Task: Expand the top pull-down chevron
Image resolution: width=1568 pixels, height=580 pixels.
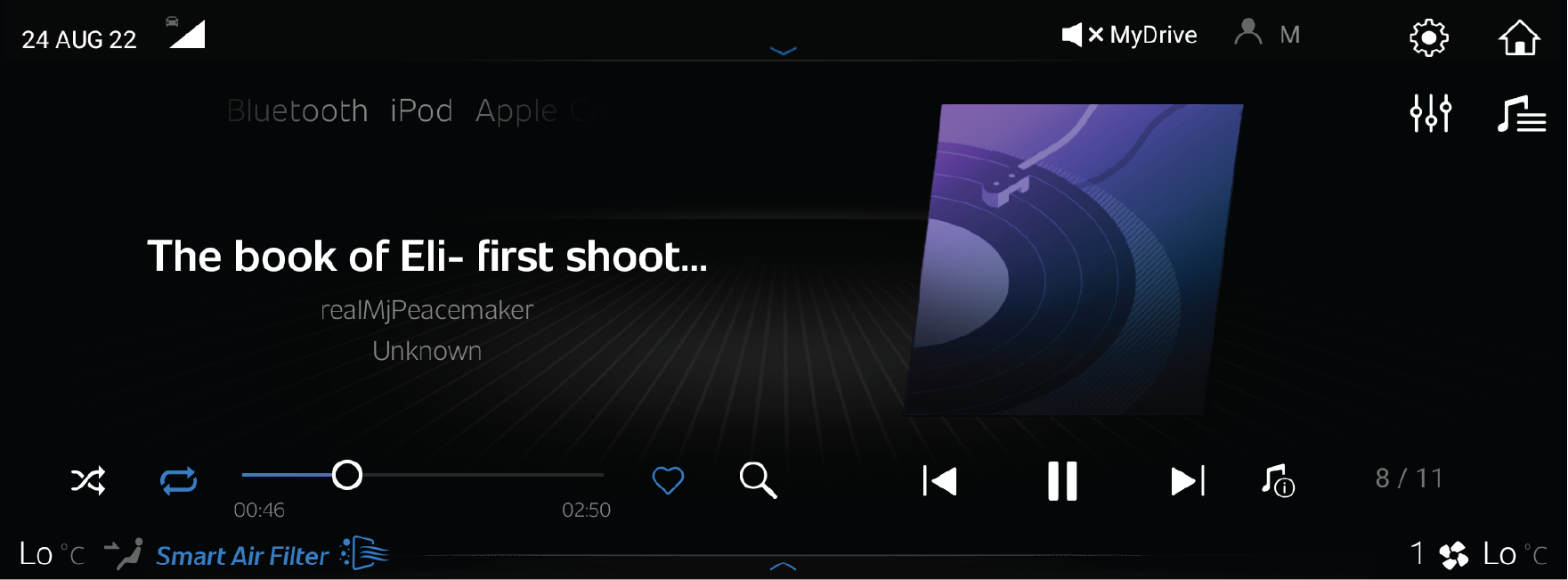Action: [783, 51]
